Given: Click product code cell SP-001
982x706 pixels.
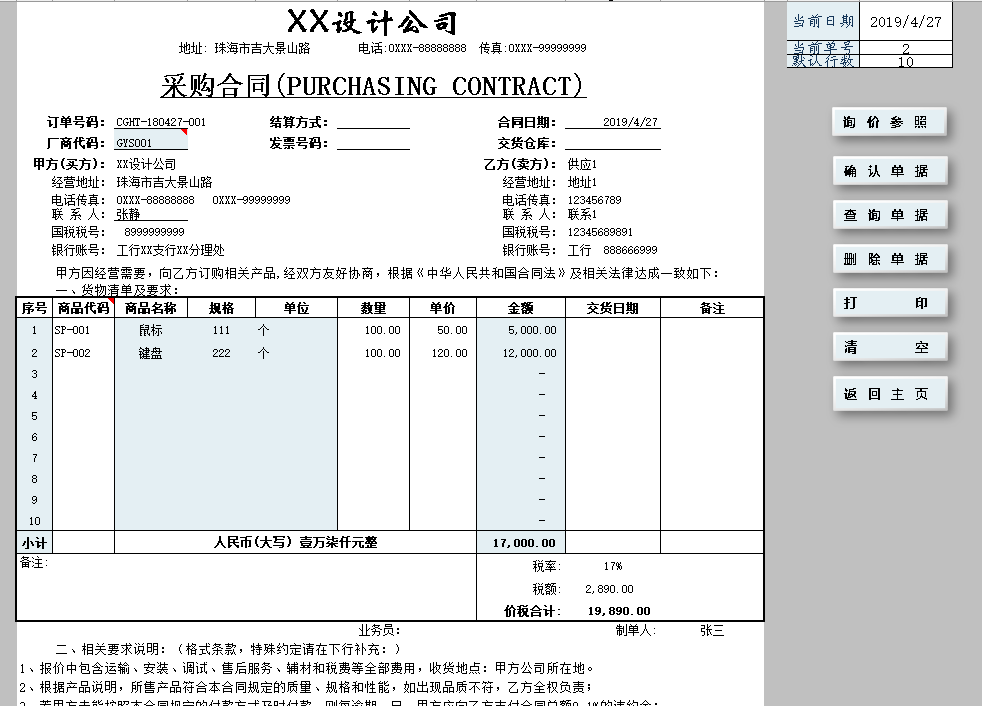Looking at the screenshot, I should click(83, 330).
